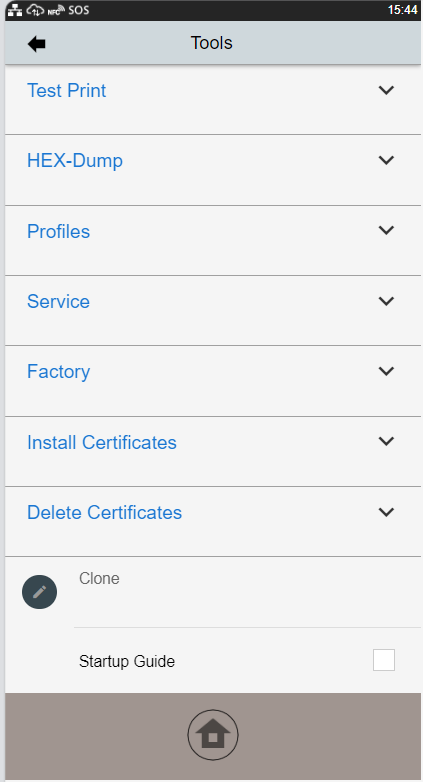The width and height of the screenshot is (423, 782).
Task: Click the cloud sync icon in status bar
Action: pos(35,9)
